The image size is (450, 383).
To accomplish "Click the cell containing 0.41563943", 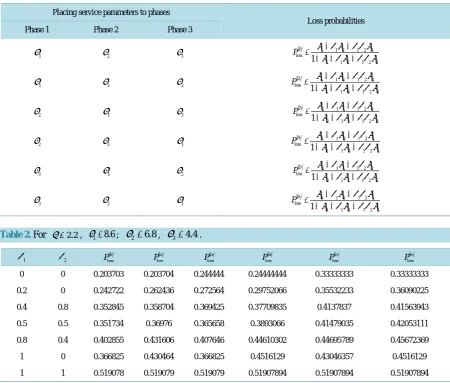I will point(409,307).
